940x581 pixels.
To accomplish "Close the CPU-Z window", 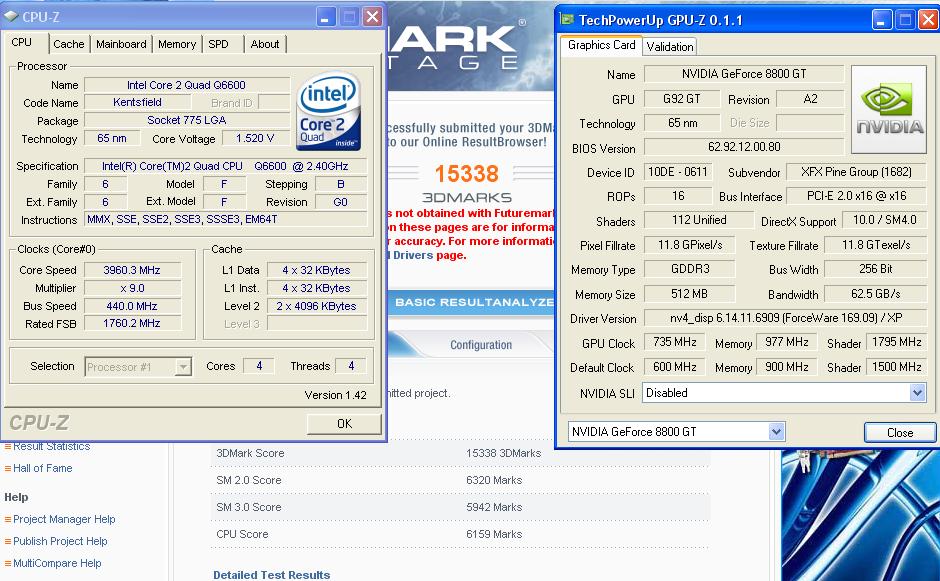I will click(x=372, y=17).
